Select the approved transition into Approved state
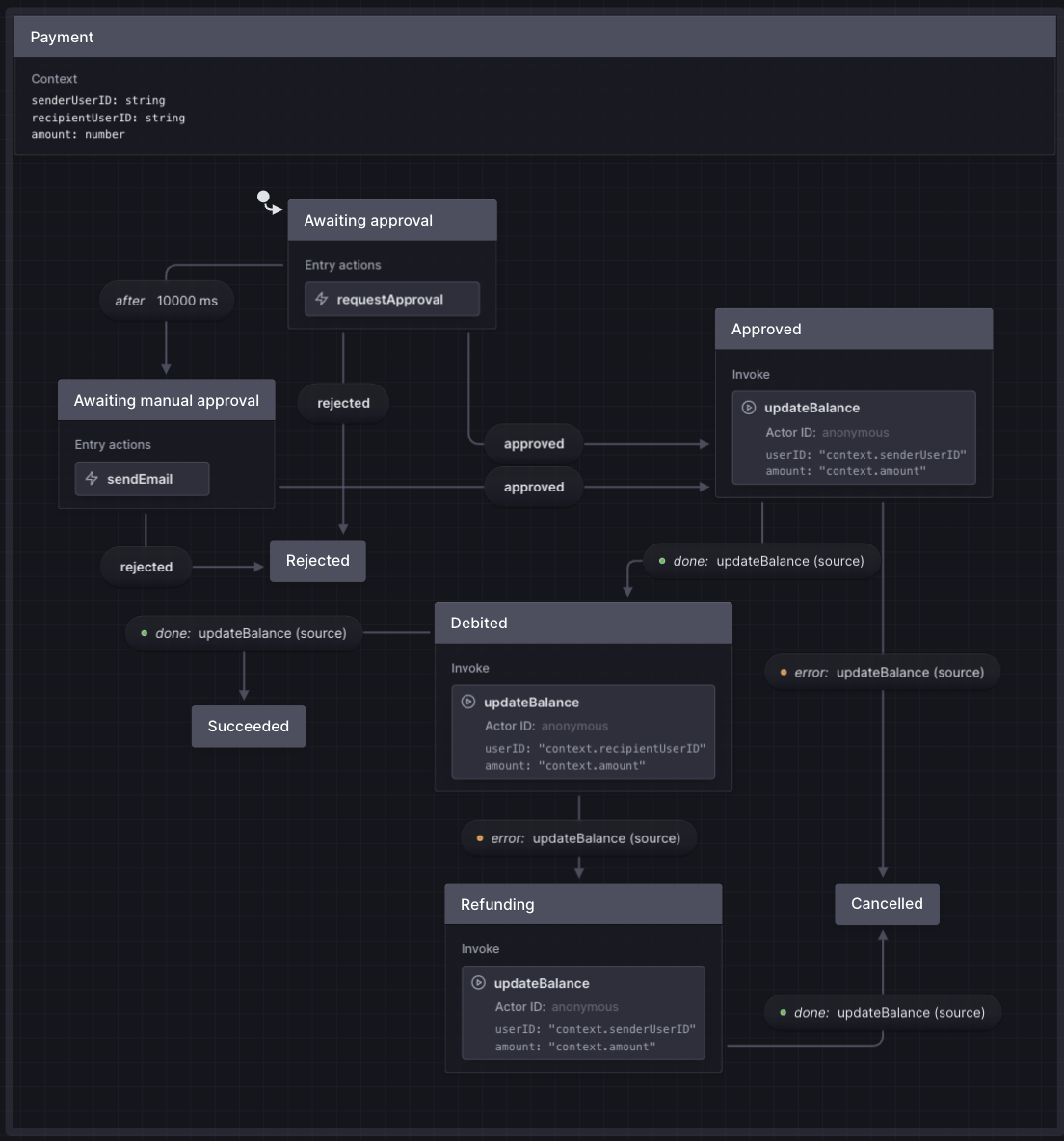Viewport: 1064px width, 1141px height. coord(533,443)
